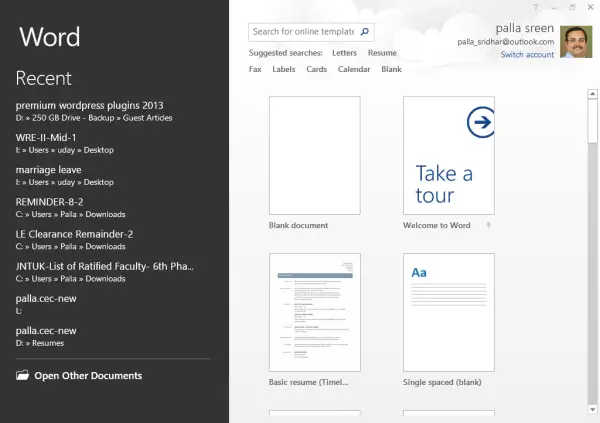Click the Take a tour arrow icon
Viewport: 600px width, 423px height.
click(x=481, y=122)
